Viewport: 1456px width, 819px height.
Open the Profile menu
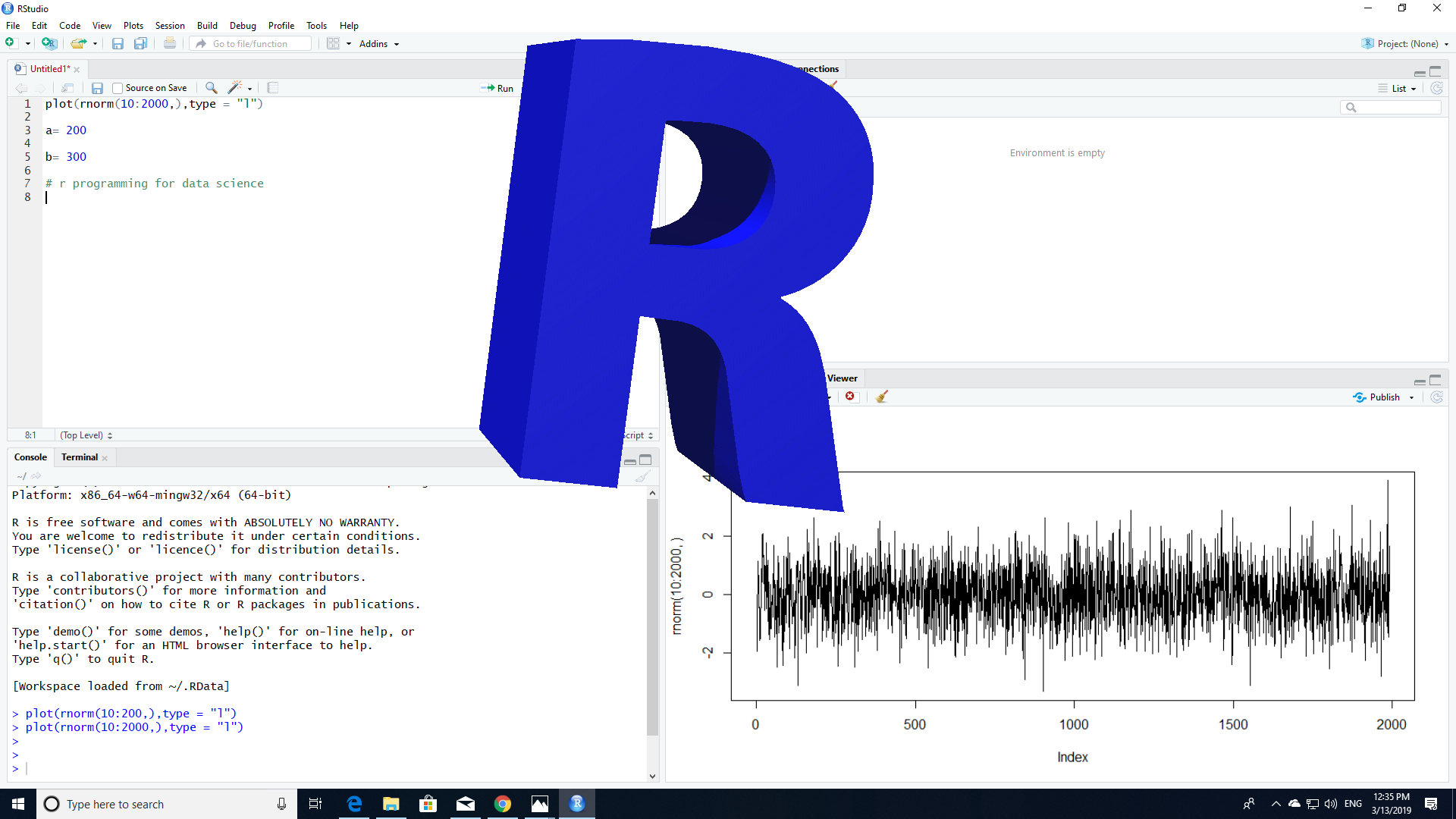[281, 26]
